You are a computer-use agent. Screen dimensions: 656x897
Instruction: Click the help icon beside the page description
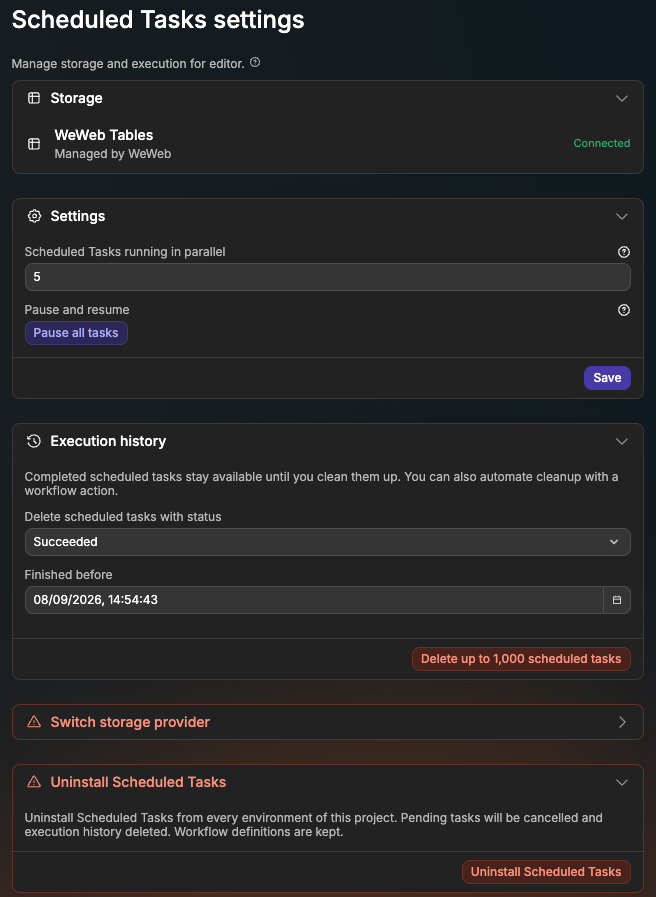pyautogui.click(x=255, y=63)
